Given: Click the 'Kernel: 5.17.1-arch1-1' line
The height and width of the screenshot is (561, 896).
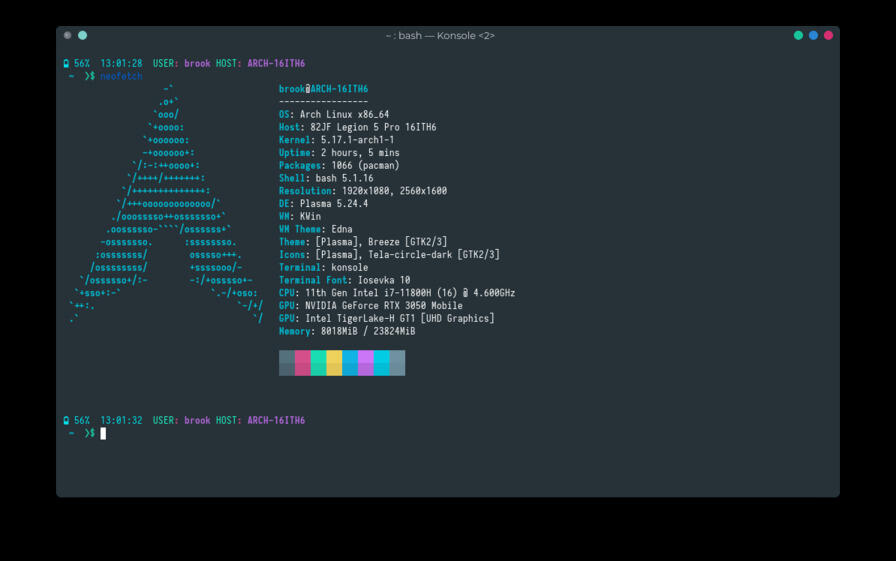Looking at the screenshot, I should (x=337, y=140).
